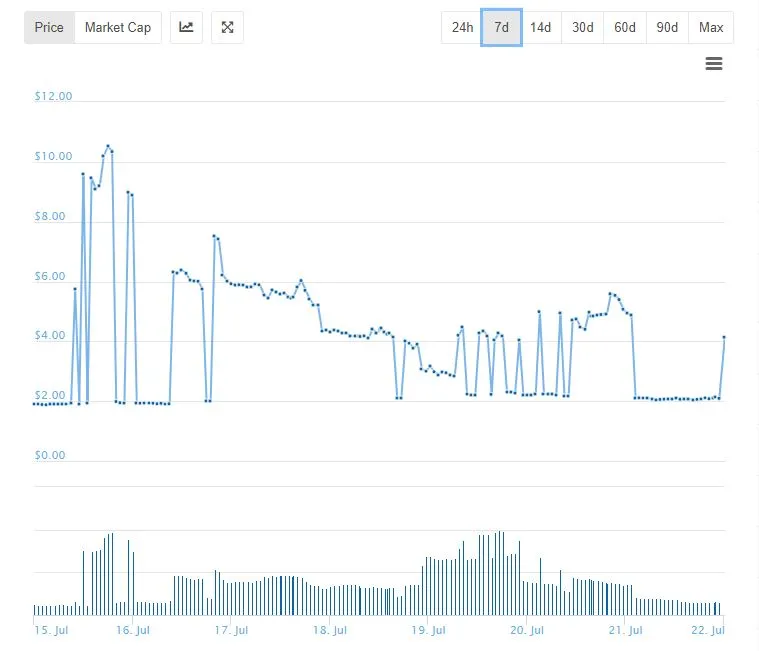Choose the 60d time range
Viewport: 759px width, 651px height.
pyautogui.click(x=625, y=28)
